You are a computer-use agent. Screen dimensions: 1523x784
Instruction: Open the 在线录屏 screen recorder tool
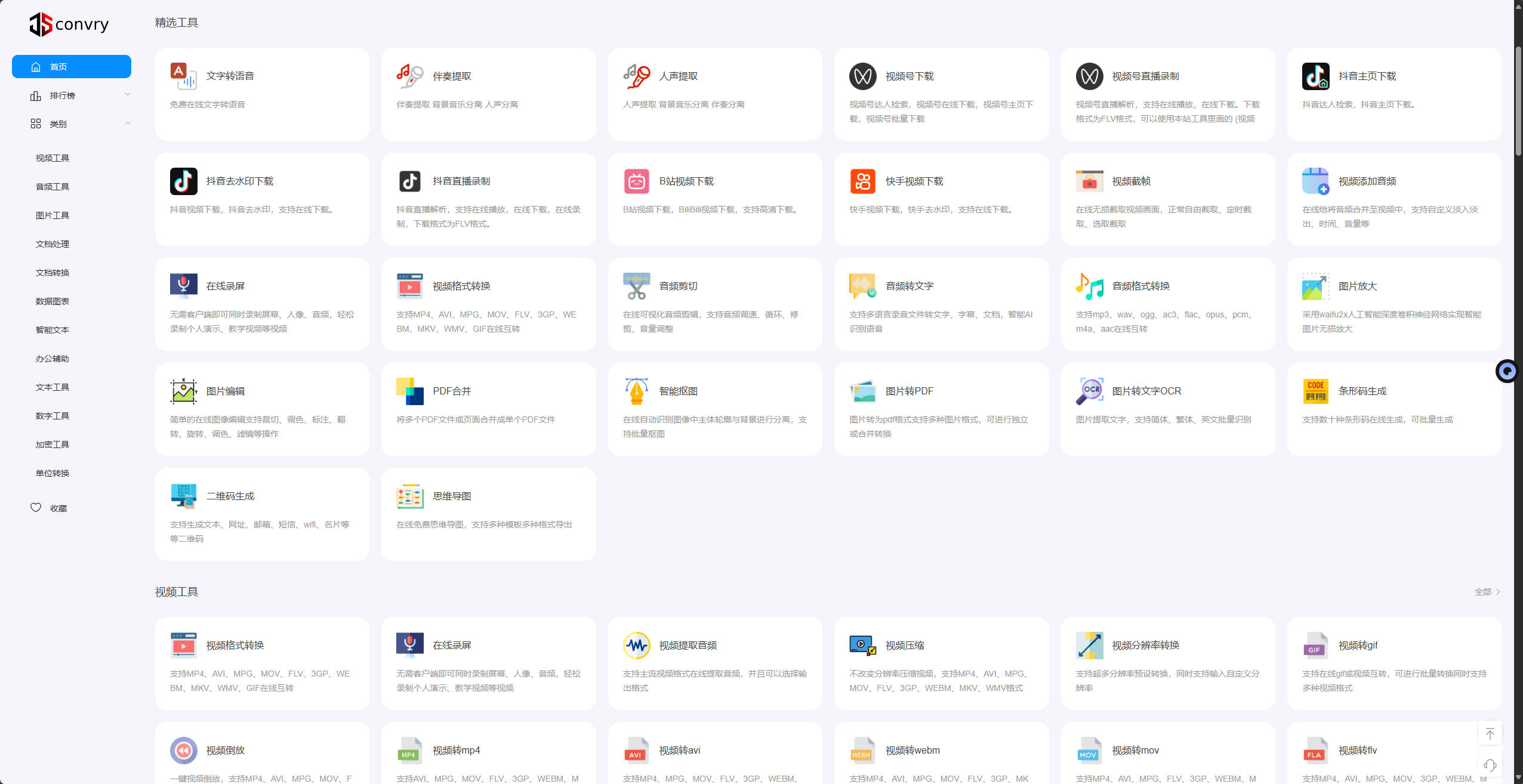tap(261, 303)
